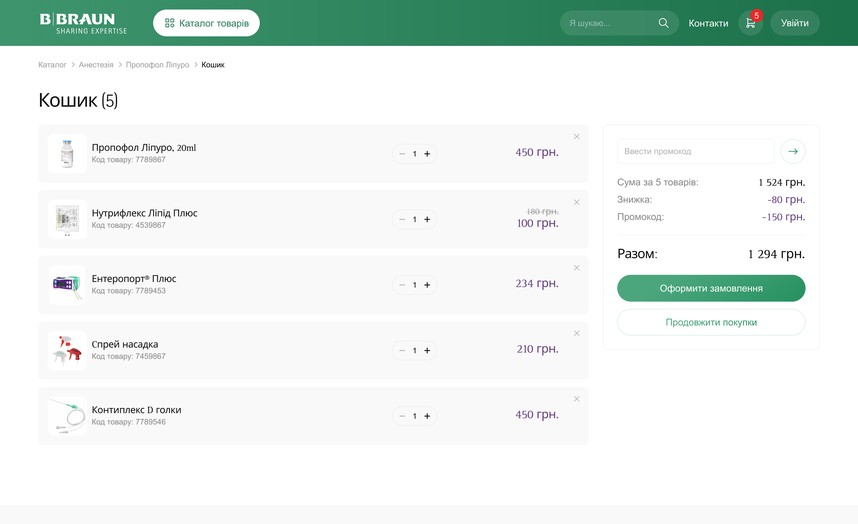Click the Ентеропорт Плюс title
This screenshot has height=524, width=858.
[x=134, y=278]
